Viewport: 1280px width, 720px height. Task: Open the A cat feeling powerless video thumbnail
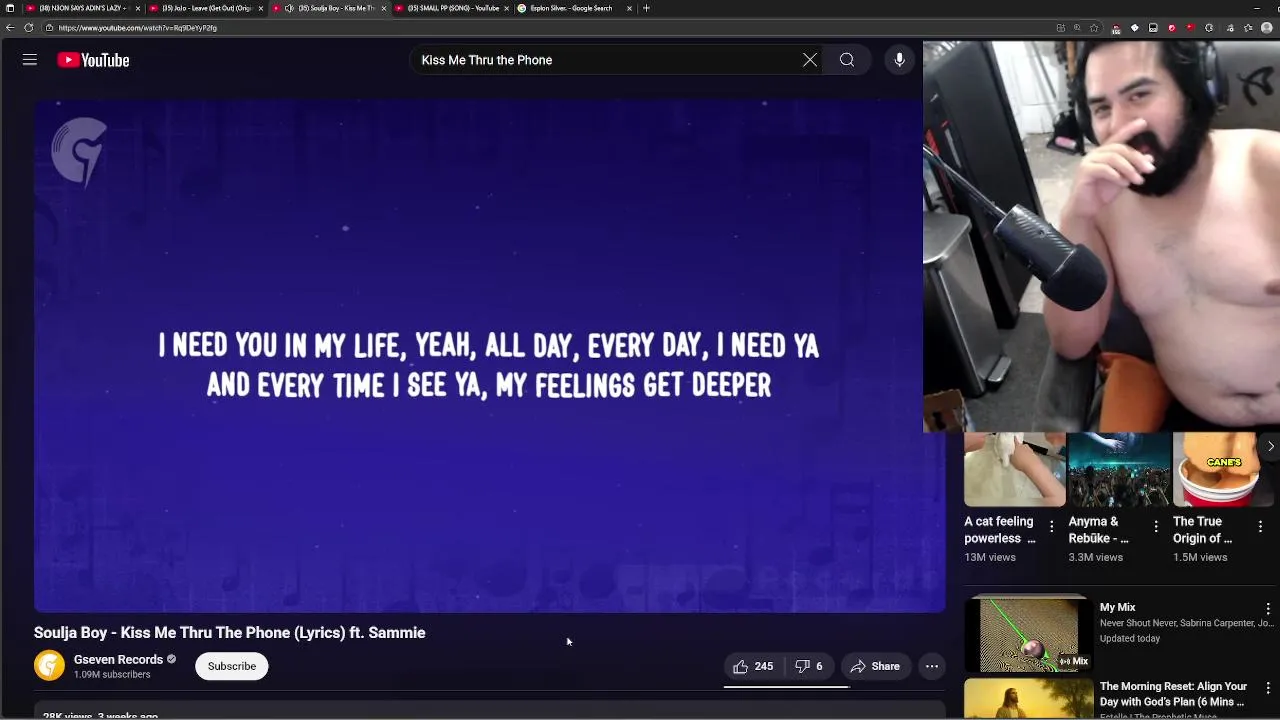1014,470
